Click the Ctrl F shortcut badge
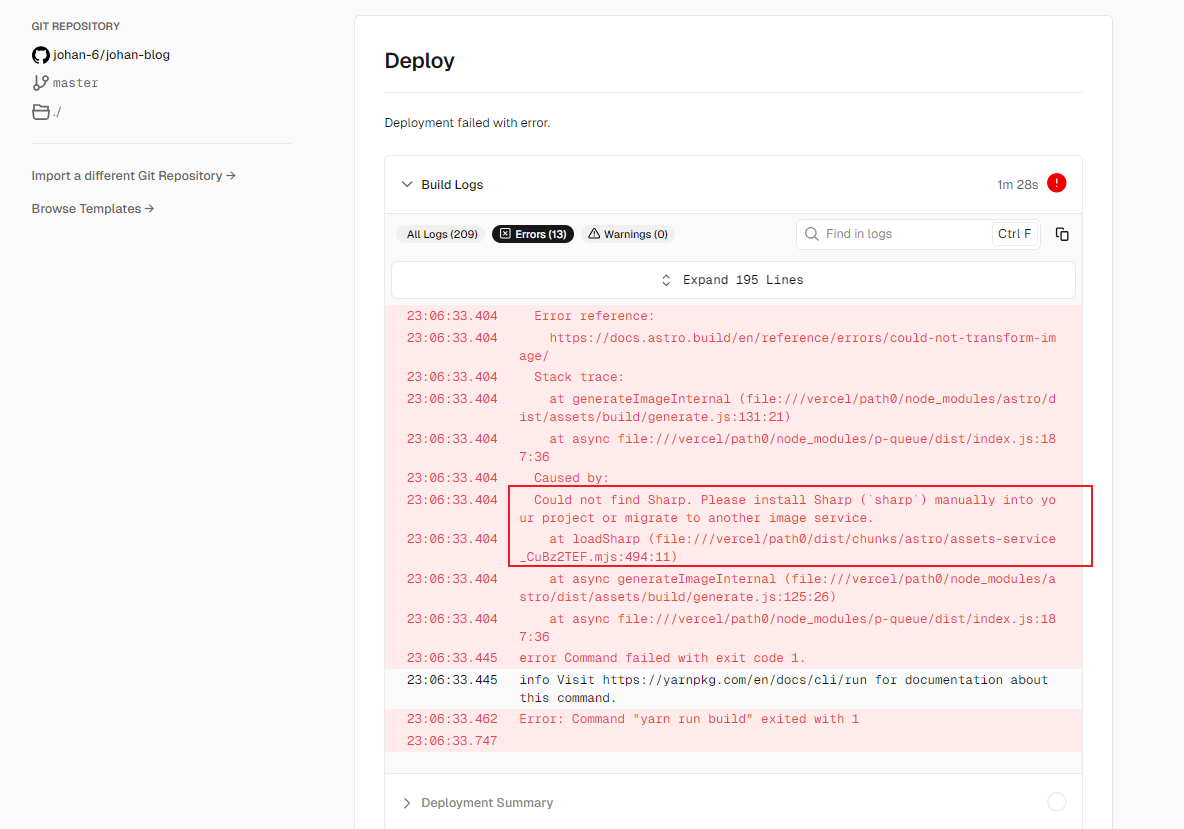This screenshot has width=1184, height=829. (x=1014, y=234)
